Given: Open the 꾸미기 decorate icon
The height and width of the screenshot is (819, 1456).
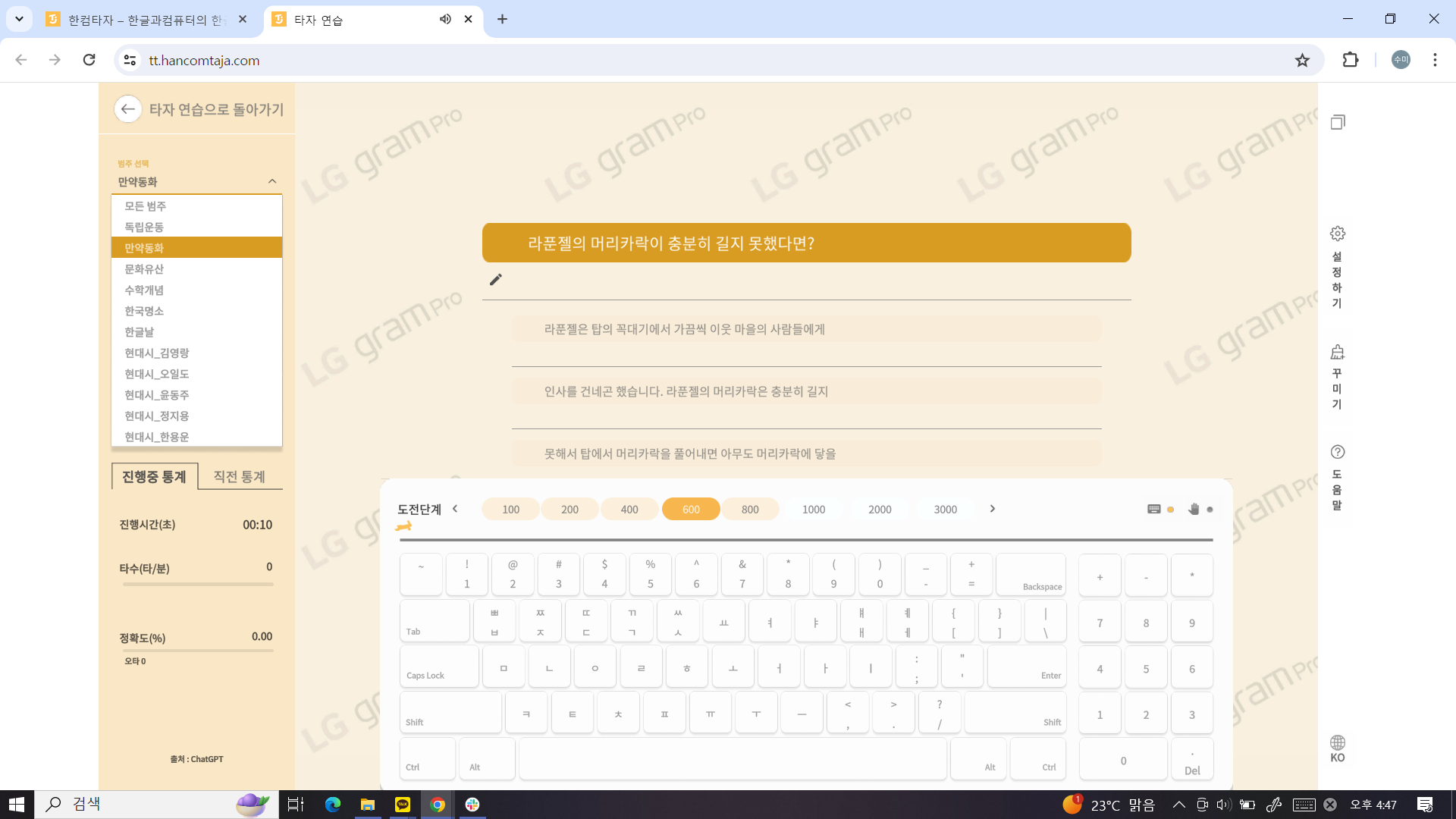Looking at the screenshot, I should 1338,353.
